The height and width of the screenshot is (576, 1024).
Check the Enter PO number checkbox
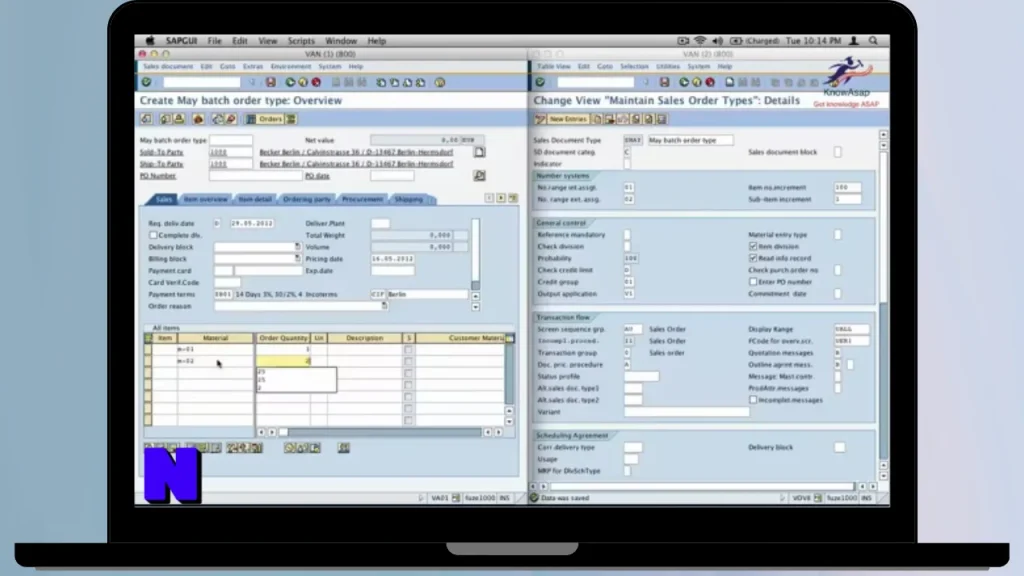[753, 281]
